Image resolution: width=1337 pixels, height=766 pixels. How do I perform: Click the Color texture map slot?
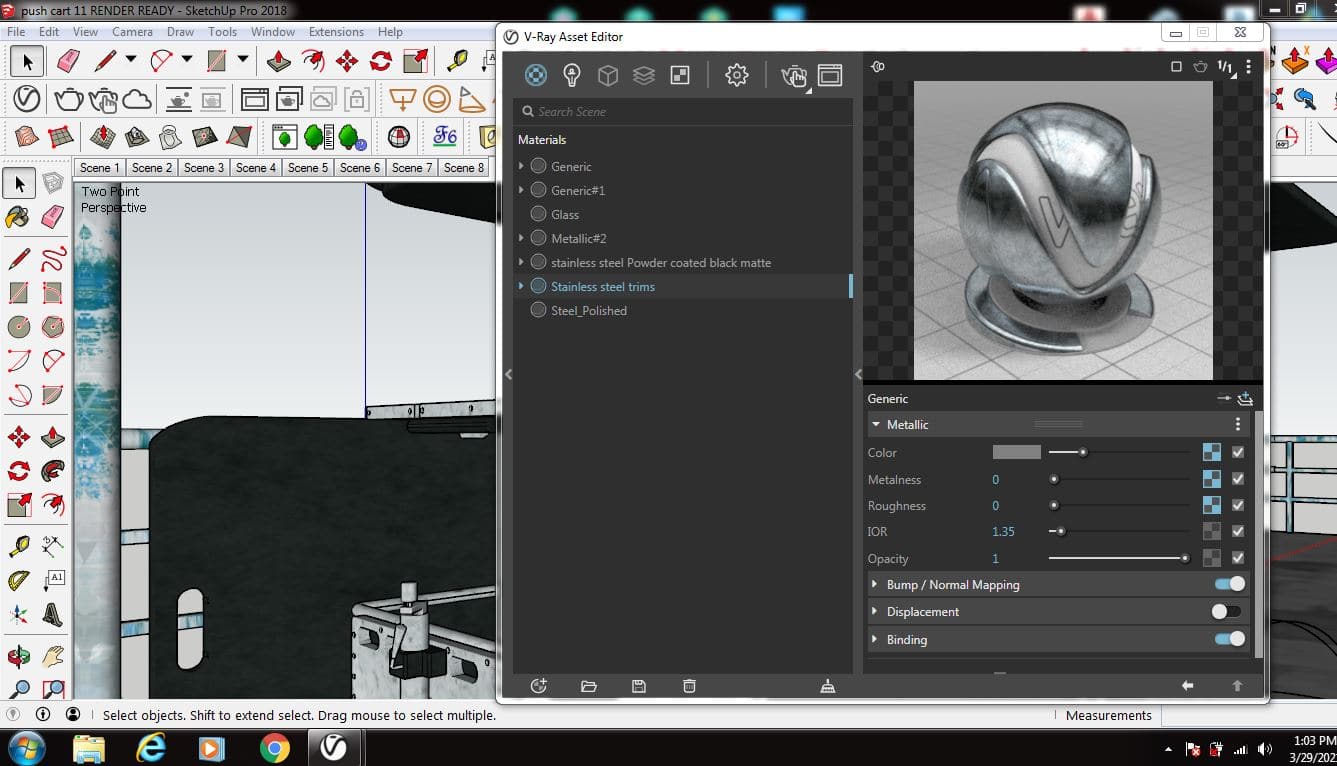[1211, 452]
